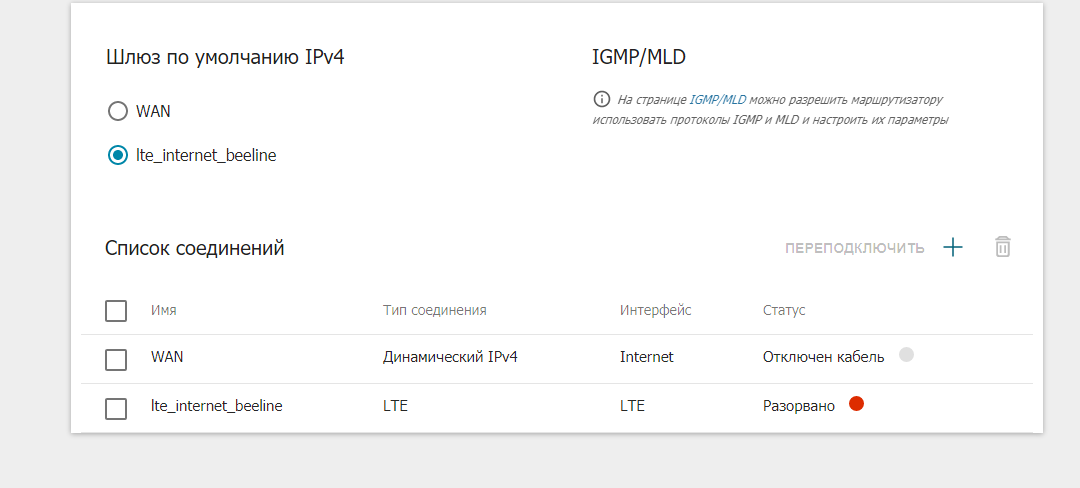Screen dimensions: 1080x488
Task: Select WAN as default IPv4 gateway
Action: [118, 111]
